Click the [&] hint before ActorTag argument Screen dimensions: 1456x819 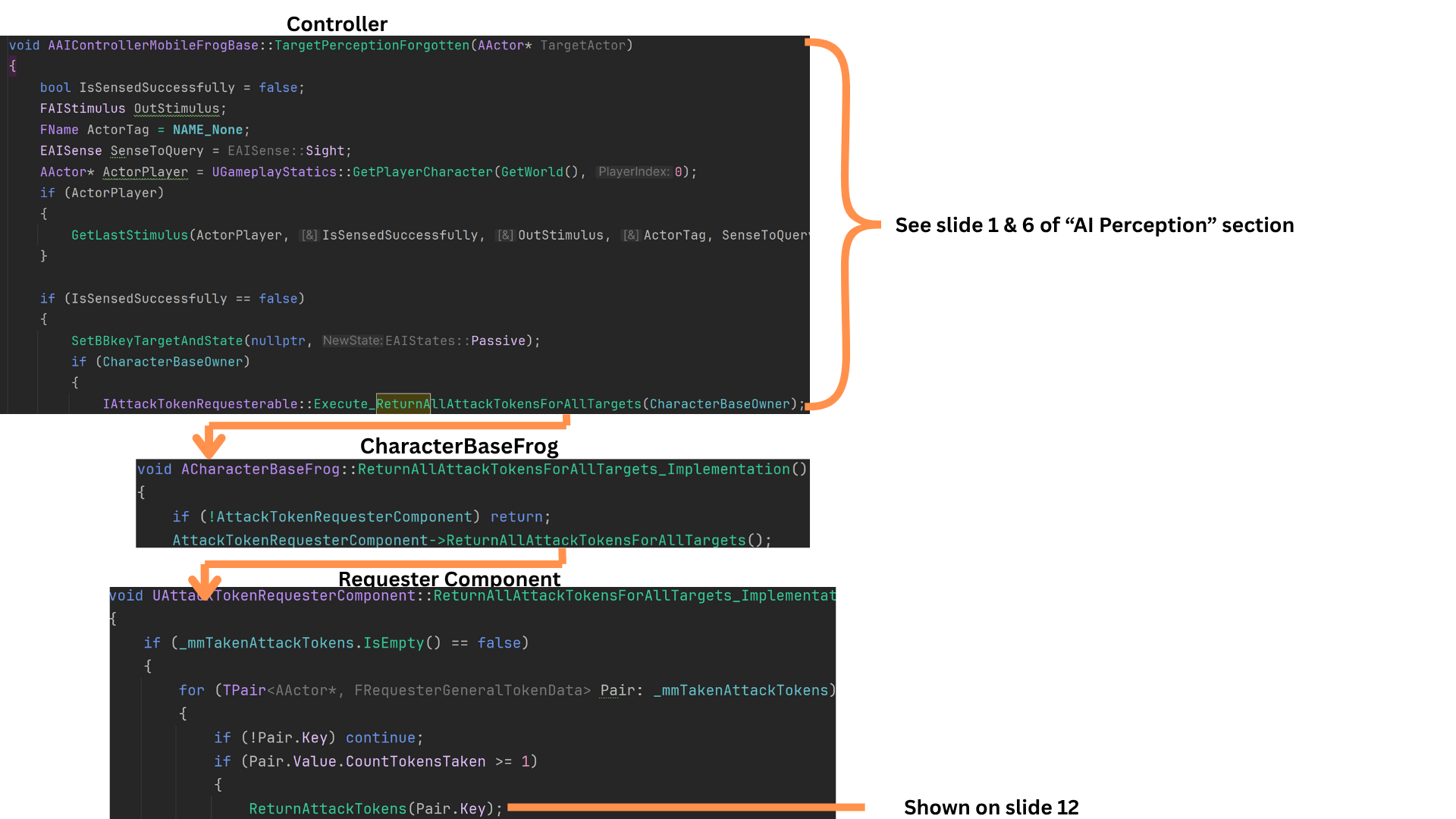(x=631, y=235)
